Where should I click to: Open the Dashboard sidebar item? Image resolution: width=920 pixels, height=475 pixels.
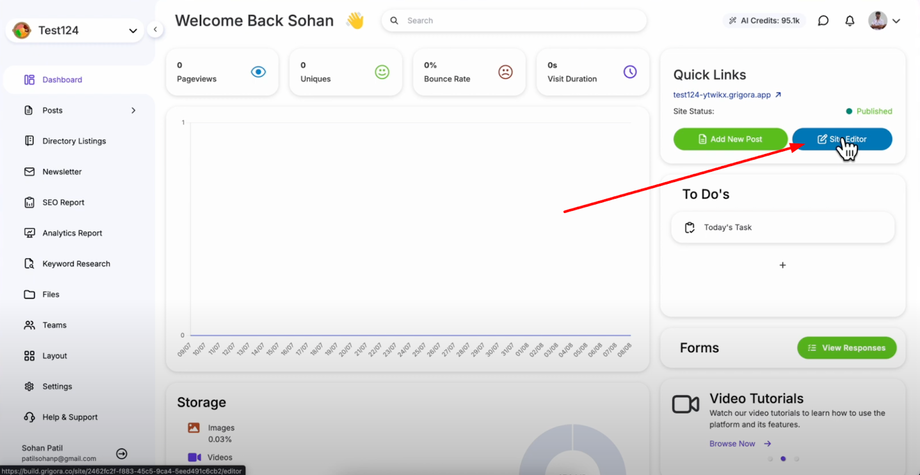[79, 80]
